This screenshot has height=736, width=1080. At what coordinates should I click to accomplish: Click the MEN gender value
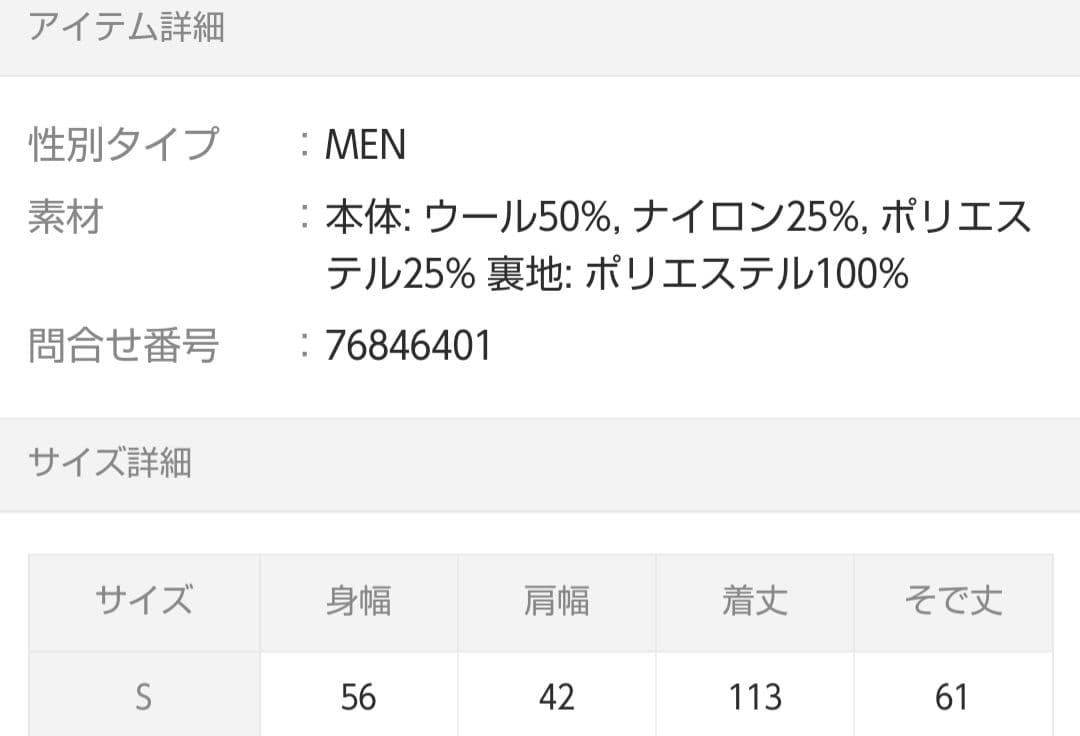pyautogui.click(x=366, y=146)
